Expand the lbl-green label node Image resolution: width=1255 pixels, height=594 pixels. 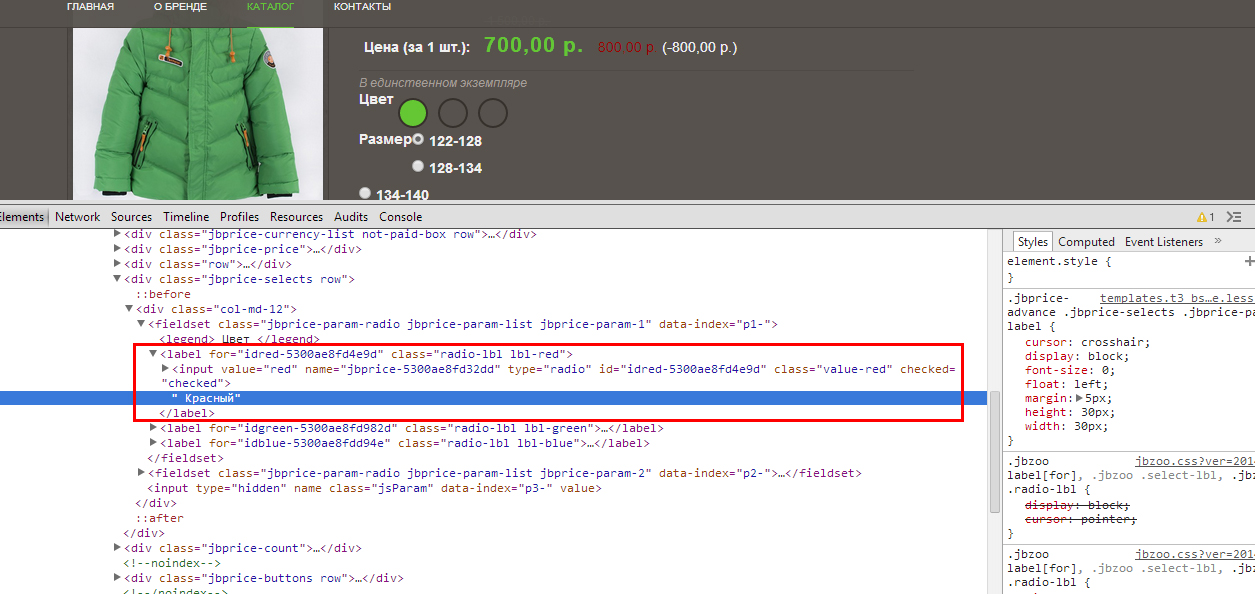click(x=154, y=428)
